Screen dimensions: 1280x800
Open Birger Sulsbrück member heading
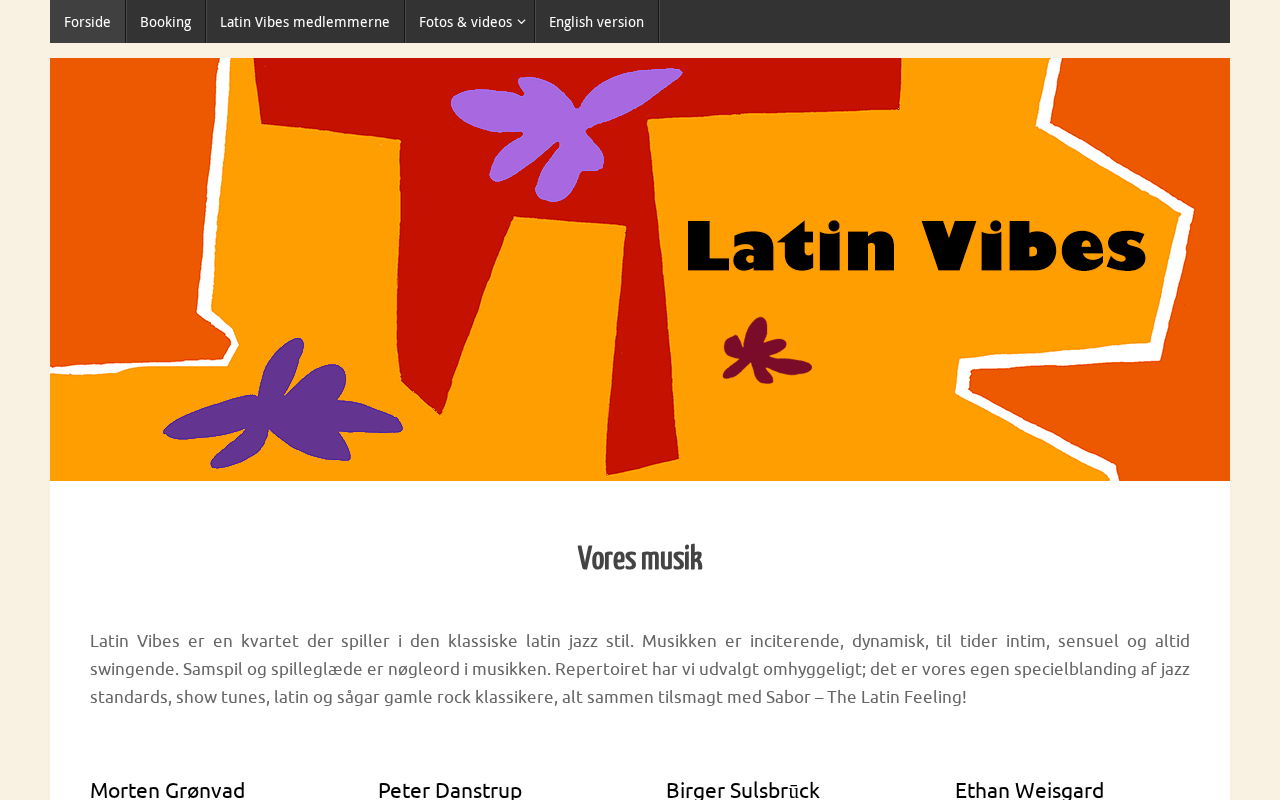click(743, 789)
